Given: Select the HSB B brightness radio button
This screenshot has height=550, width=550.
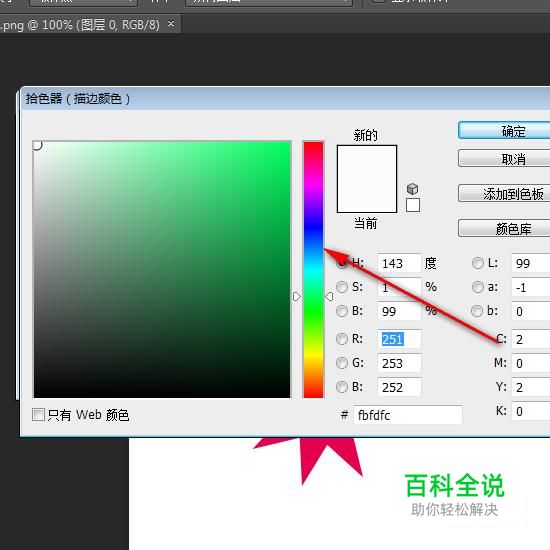Looking at the screenshot, I should pyautogui.click(x=342, y=311).
